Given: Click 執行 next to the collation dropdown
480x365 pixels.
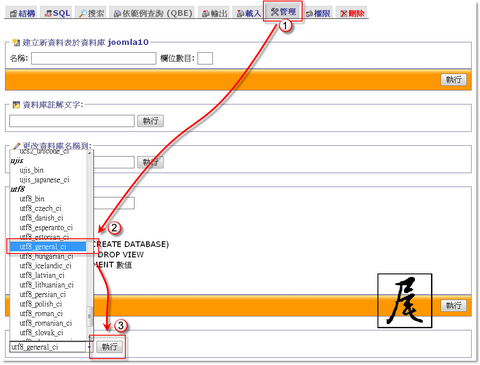Looking at the screenshot, I should (x=109, y=347).
